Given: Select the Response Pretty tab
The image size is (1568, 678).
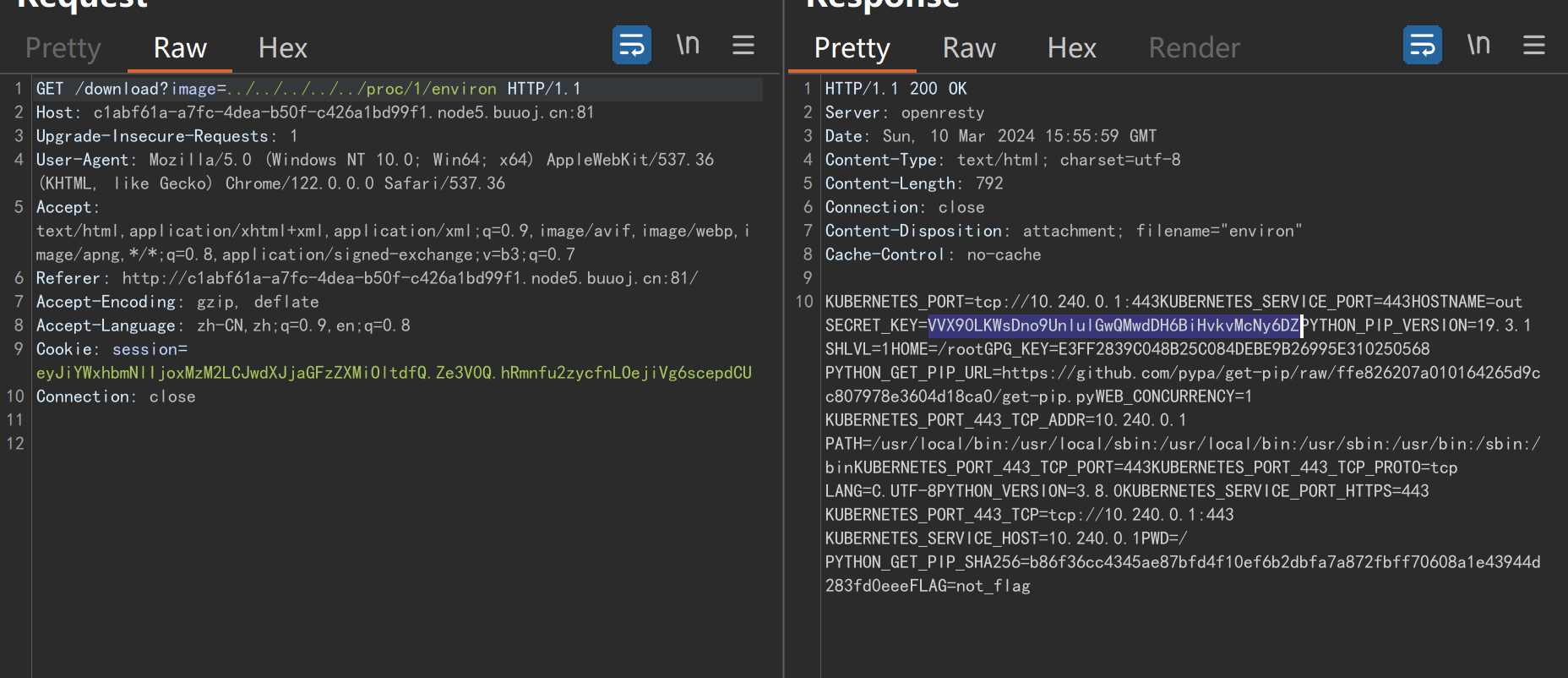Looking at the screenshot, I should pyautogui.click(x=852, y=48).
